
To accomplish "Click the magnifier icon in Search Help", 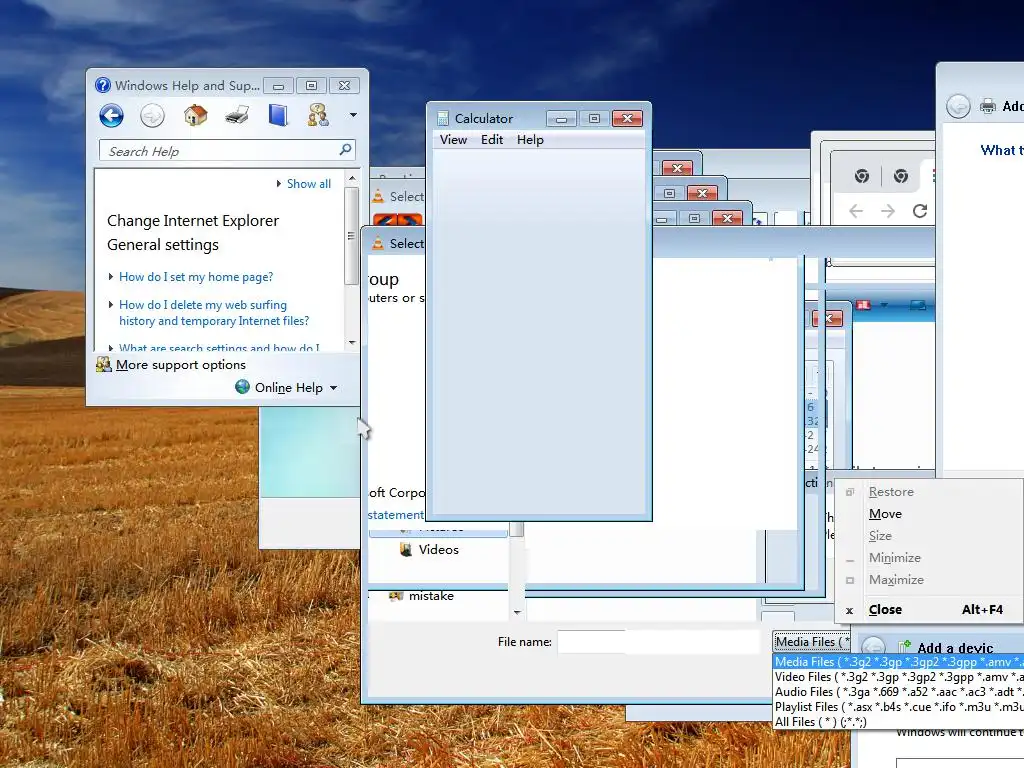I will [345, 150].
